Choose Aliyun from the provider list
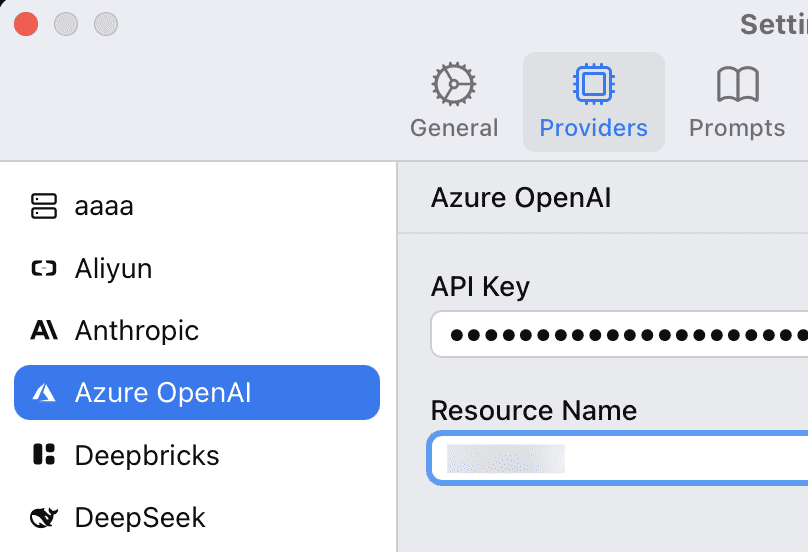Viewport: 808px width, 552px height. coord(197,269)
